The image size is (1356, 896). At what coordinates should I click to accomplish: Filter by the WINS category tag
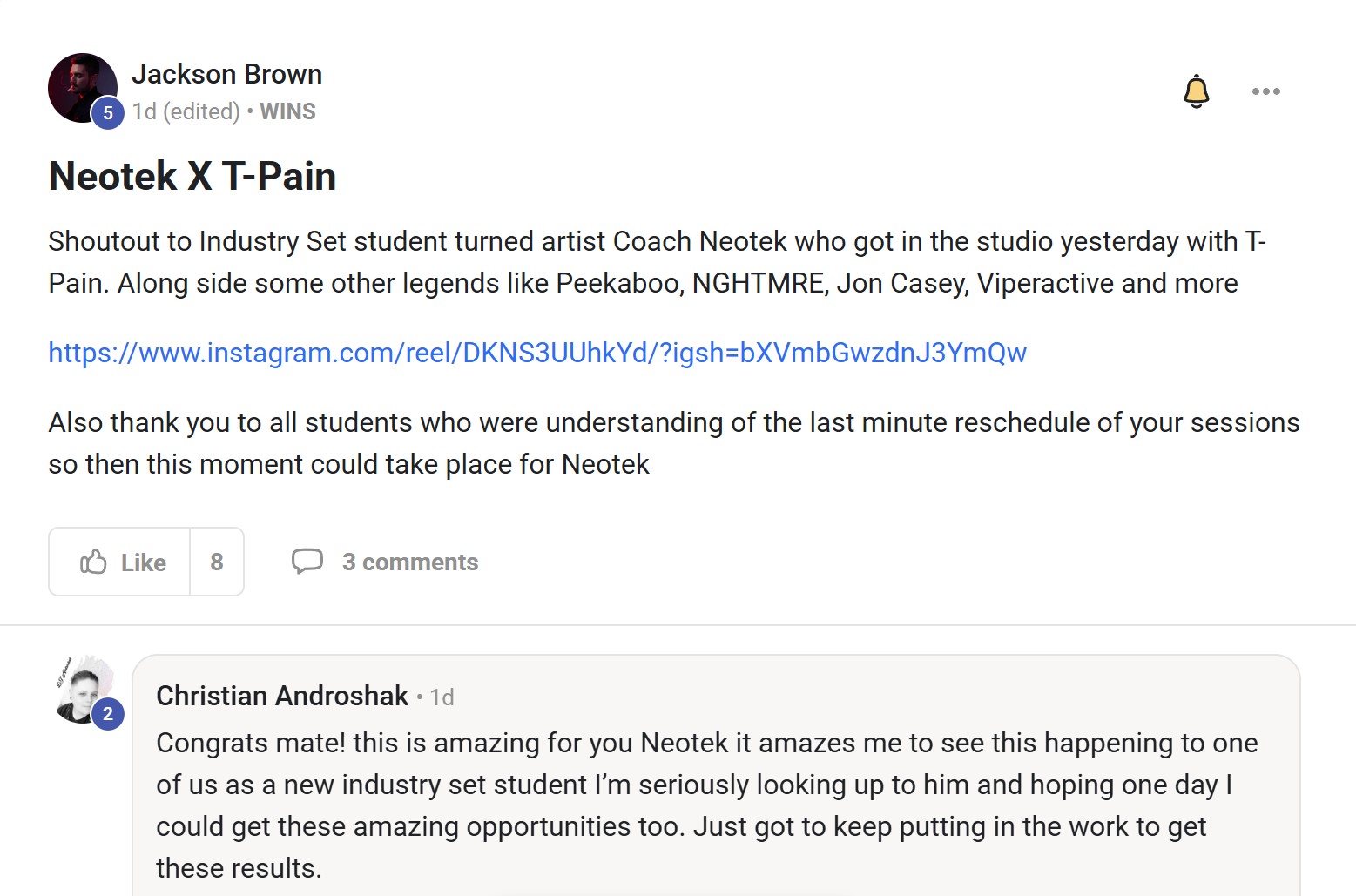click(x=288, y=112)
